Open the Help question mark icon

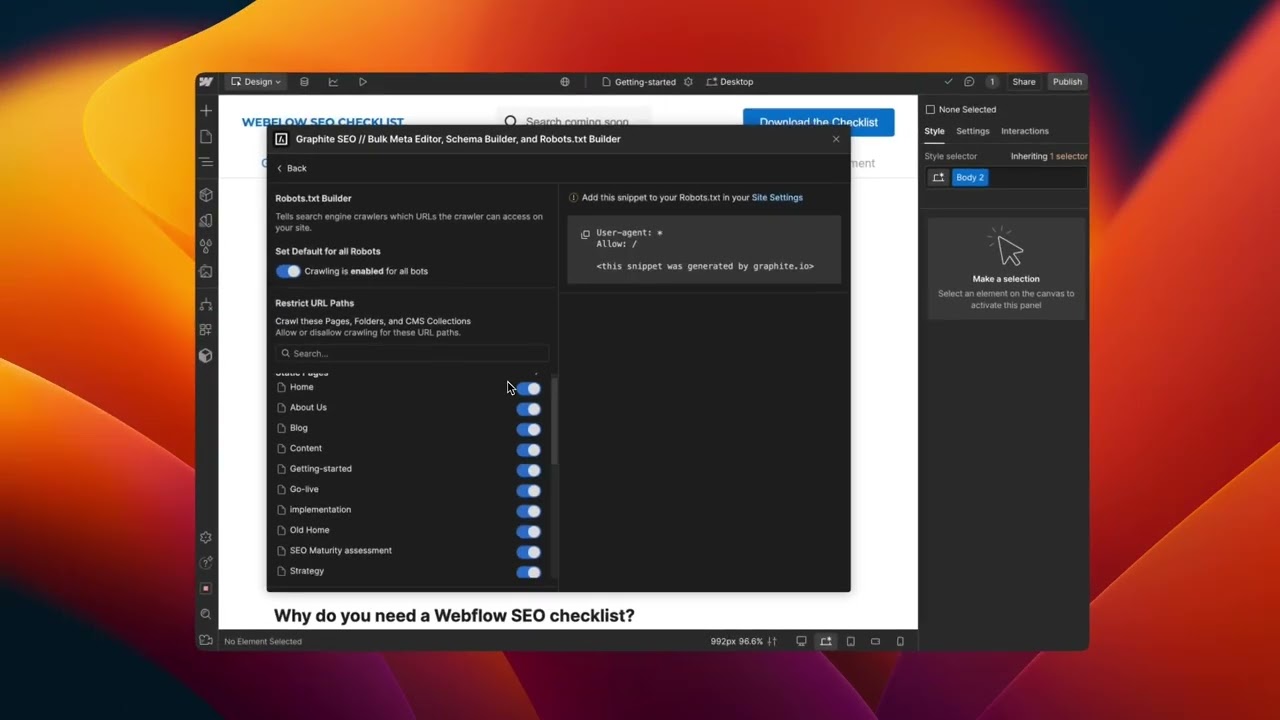point(206,563)
